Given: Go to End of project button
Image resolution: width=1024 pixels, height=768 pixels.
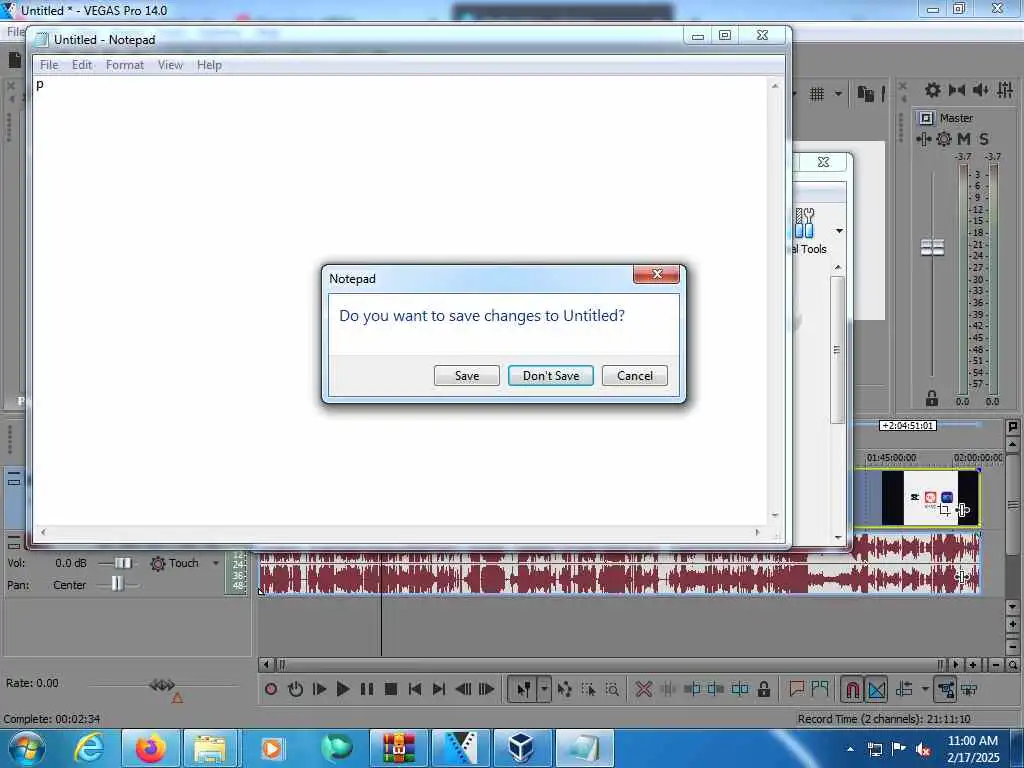Looking at the screenshot, I should [439, 689].
